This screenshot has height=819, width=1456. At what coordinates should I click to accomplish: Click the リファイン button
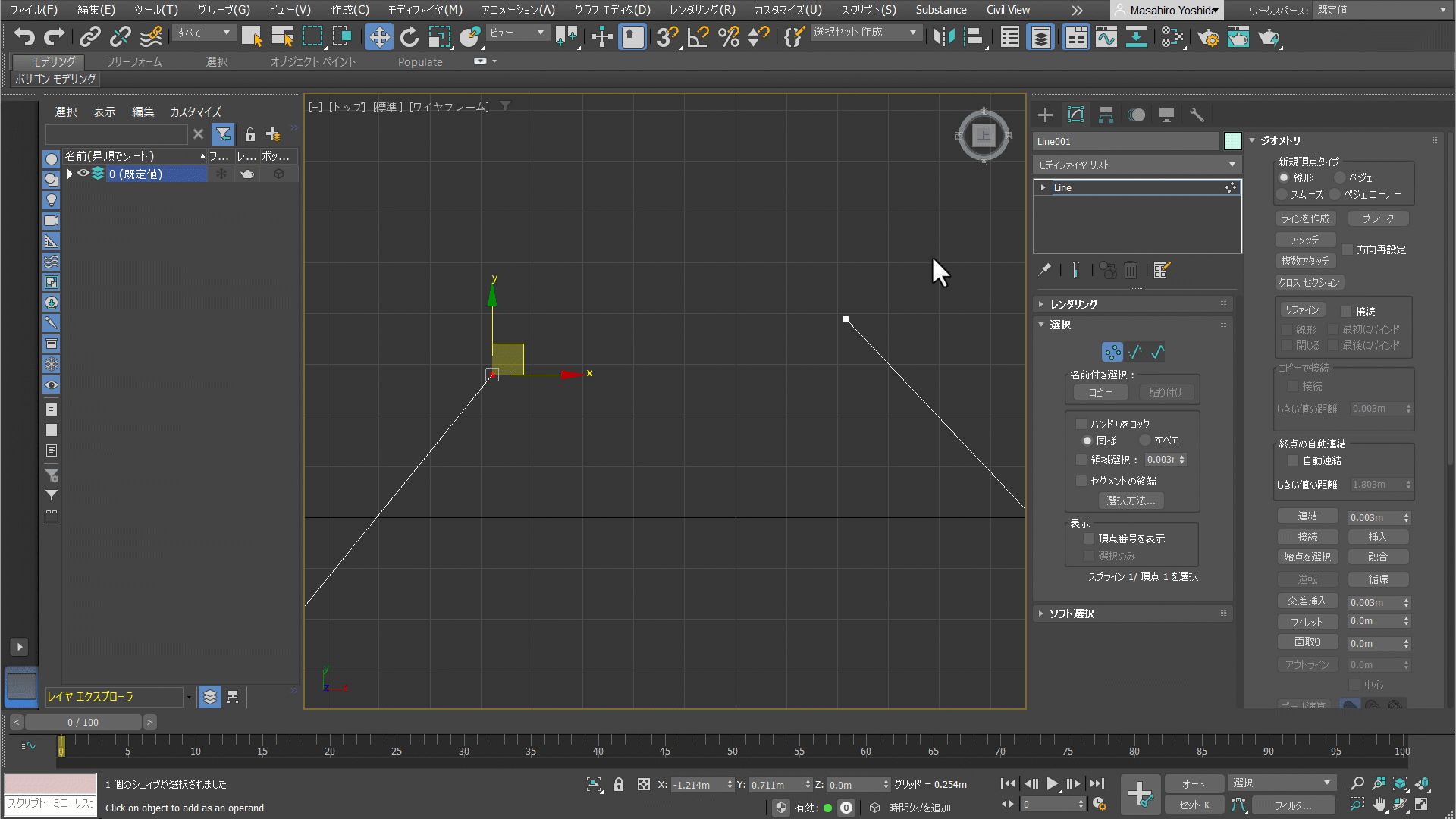[x=1302, y=309]
